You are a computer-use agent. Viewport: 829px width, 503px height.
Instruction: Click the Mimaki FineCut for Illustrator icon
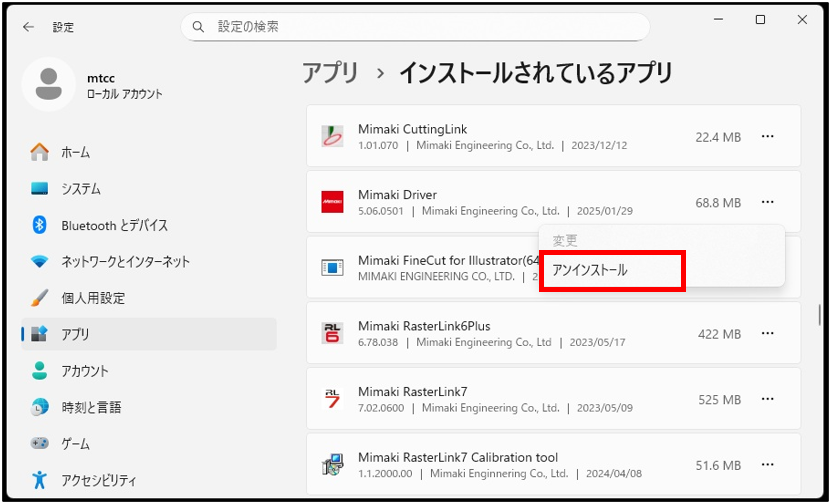332,268
